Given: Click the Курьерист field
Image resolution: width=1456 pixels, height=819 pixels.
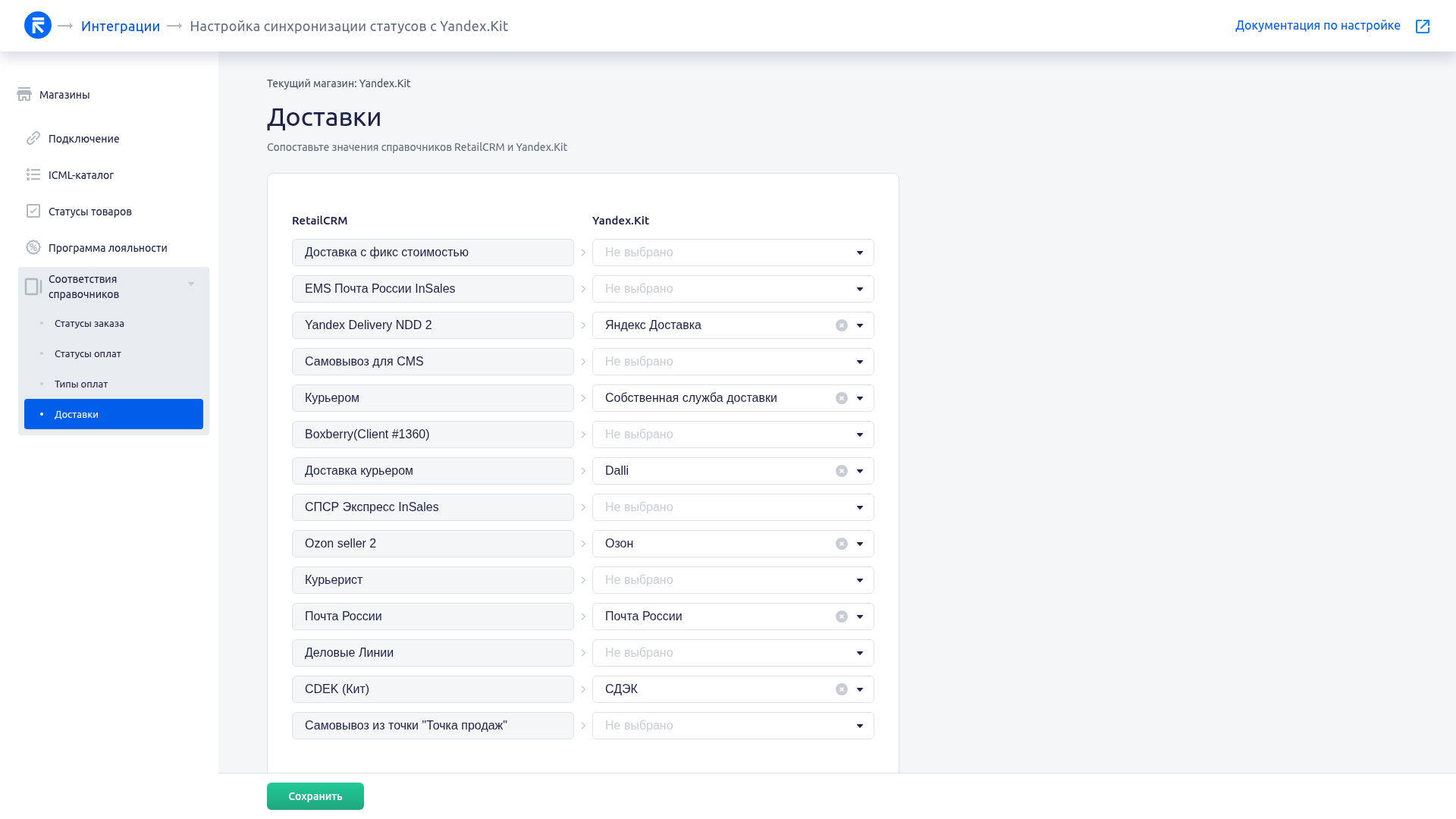Looking at the screenshot, I should [433, 580].
